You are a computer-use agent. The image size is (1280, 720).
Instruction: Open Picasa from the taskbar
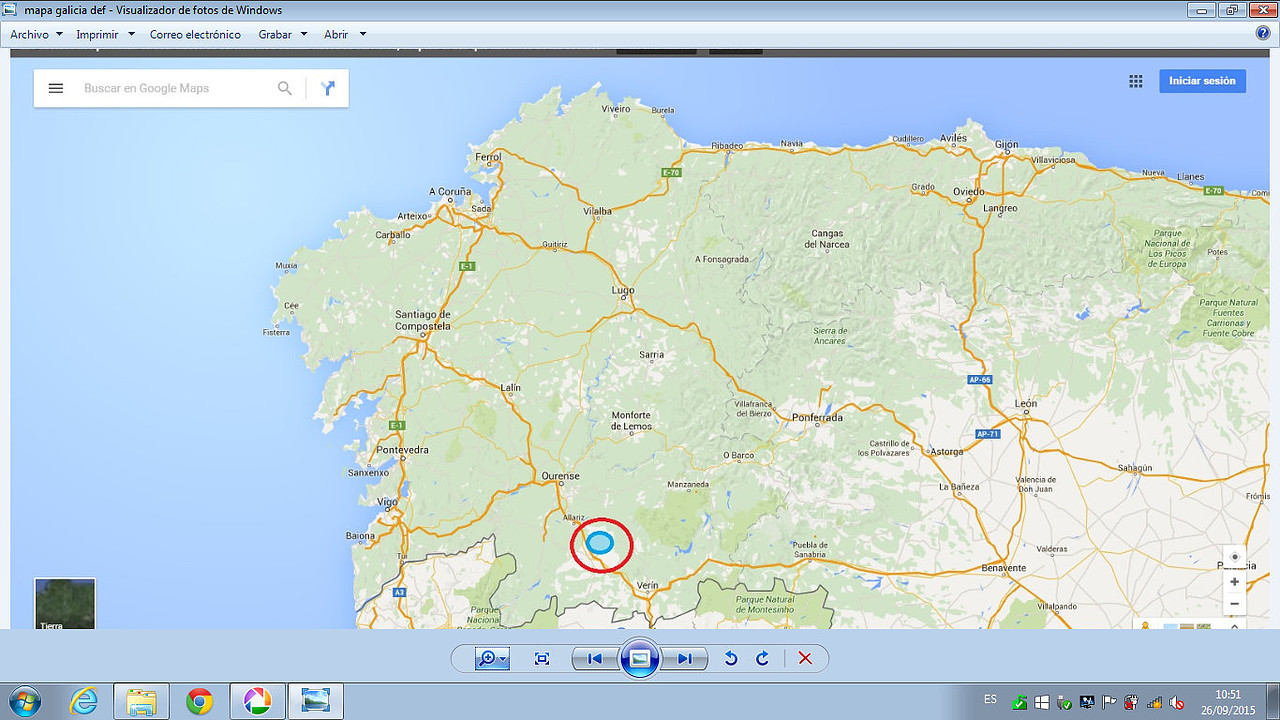[x=257, y=702]
